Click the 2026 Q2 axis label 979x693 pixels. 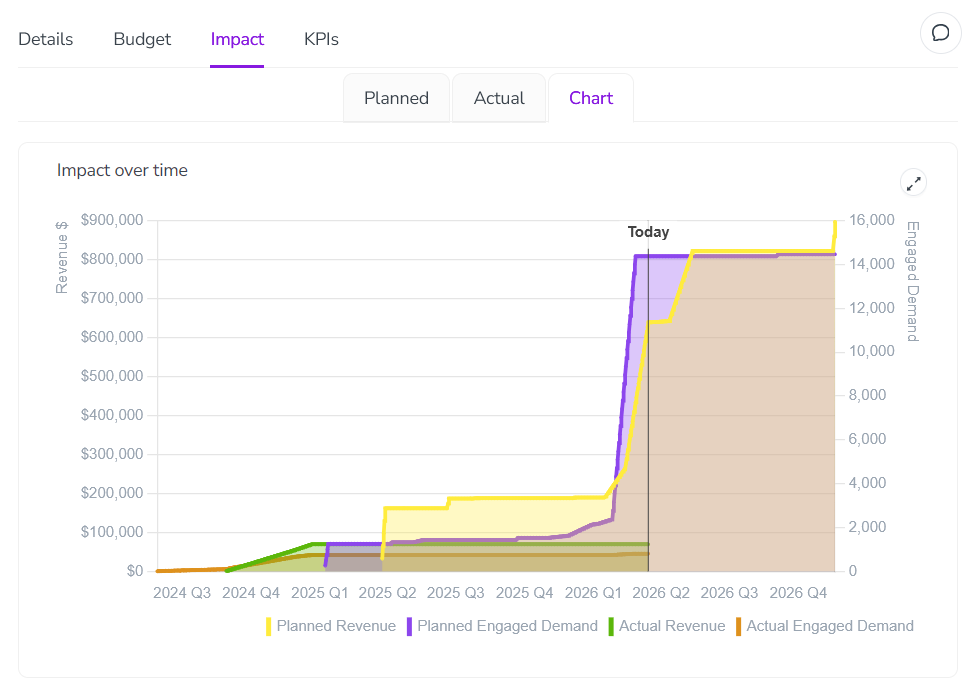coord(661,593)
